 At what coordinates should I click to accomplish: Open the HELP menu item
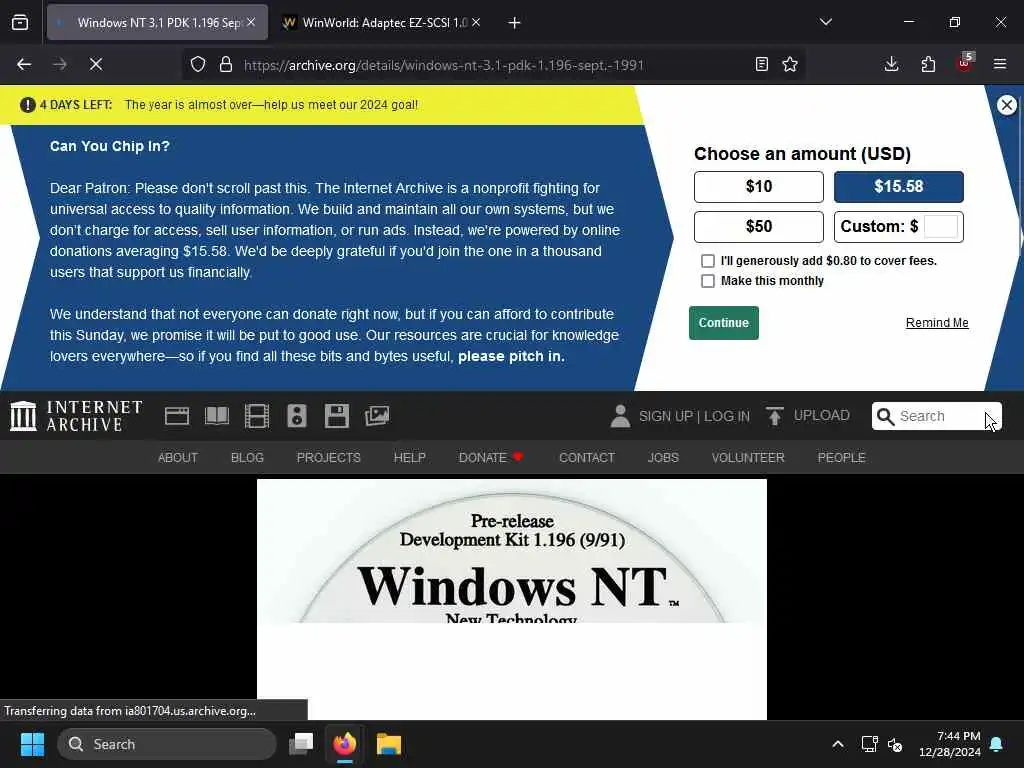point(409,457)
